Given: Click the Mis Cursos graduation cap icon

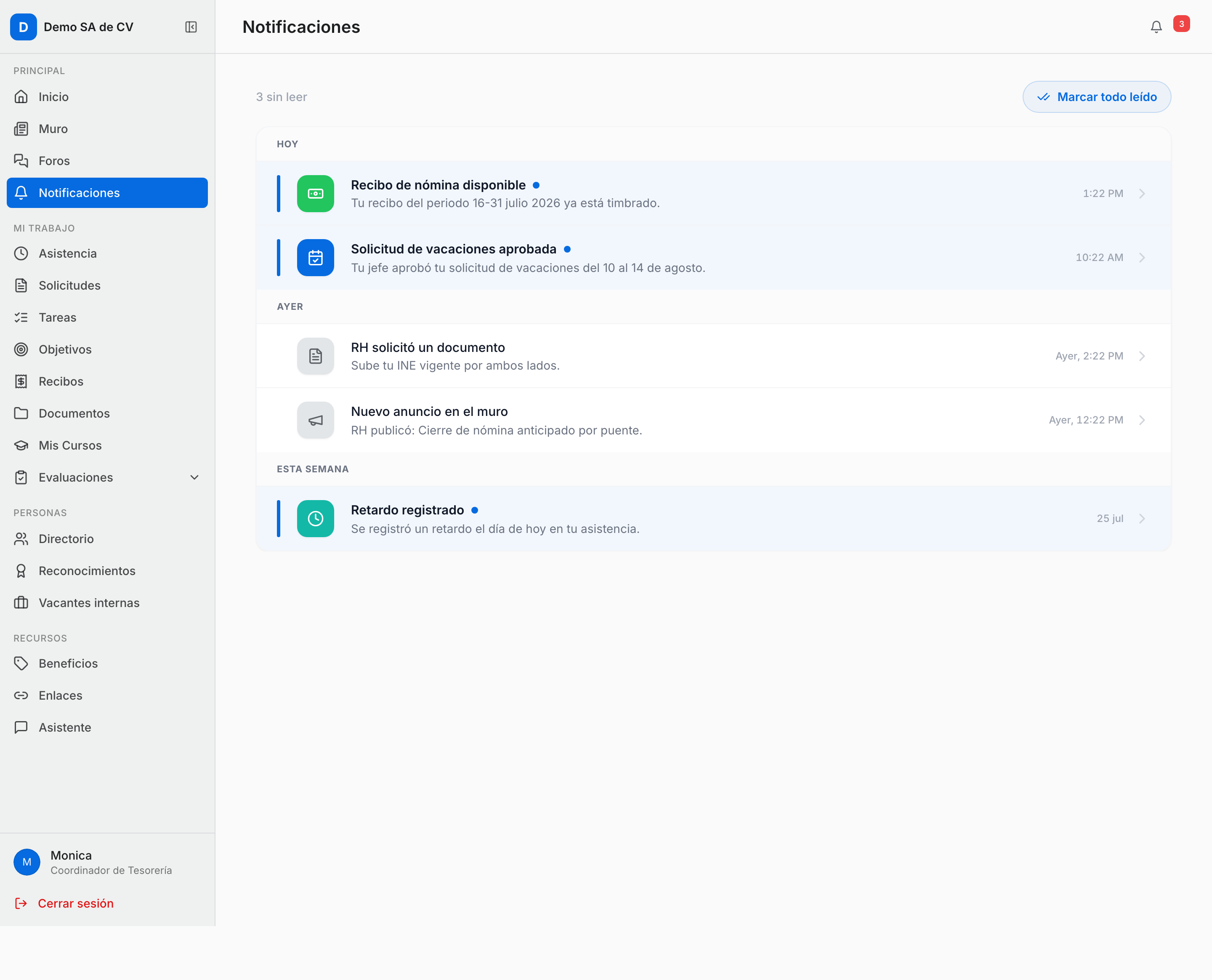Looking at the screenshot, I should (21, 445).
